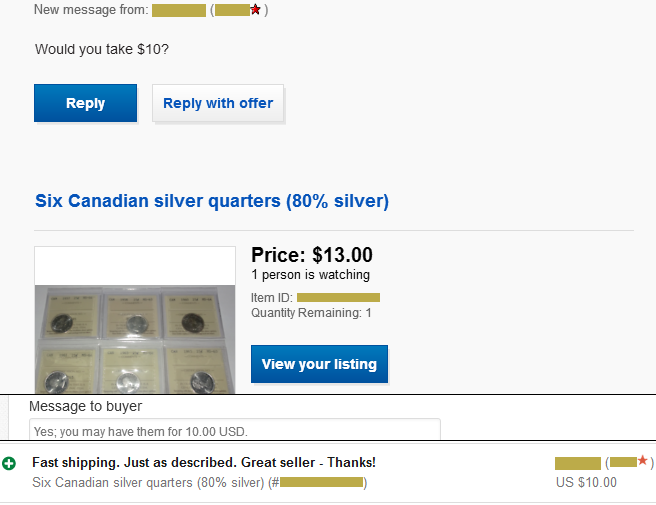Click the redacted Item ID number

338,297
